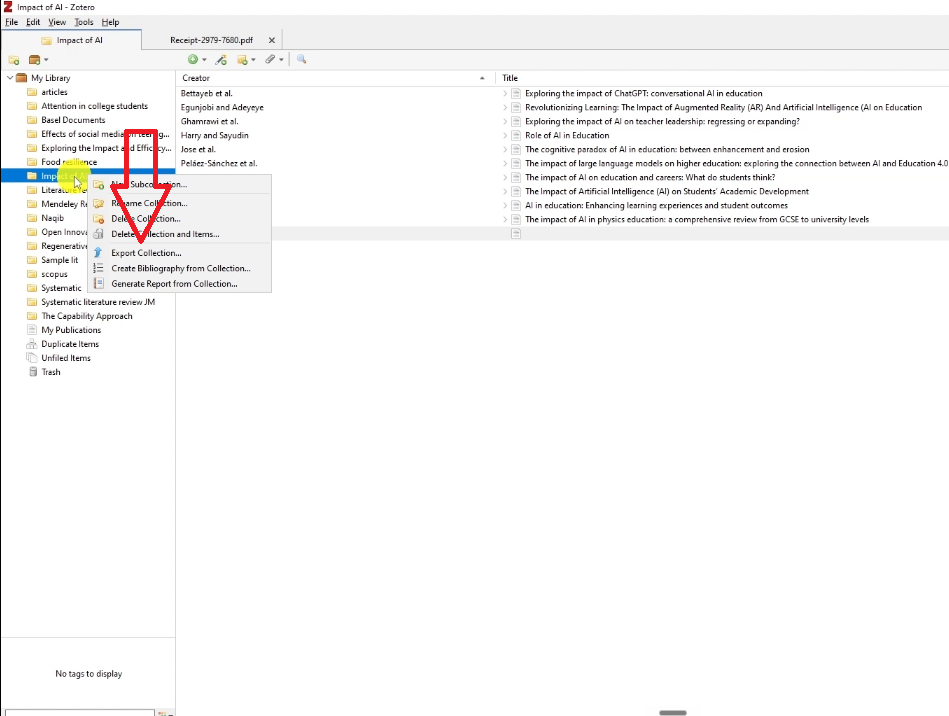Select the Bettayeb et al. creator cell

[x=206, y=93]
